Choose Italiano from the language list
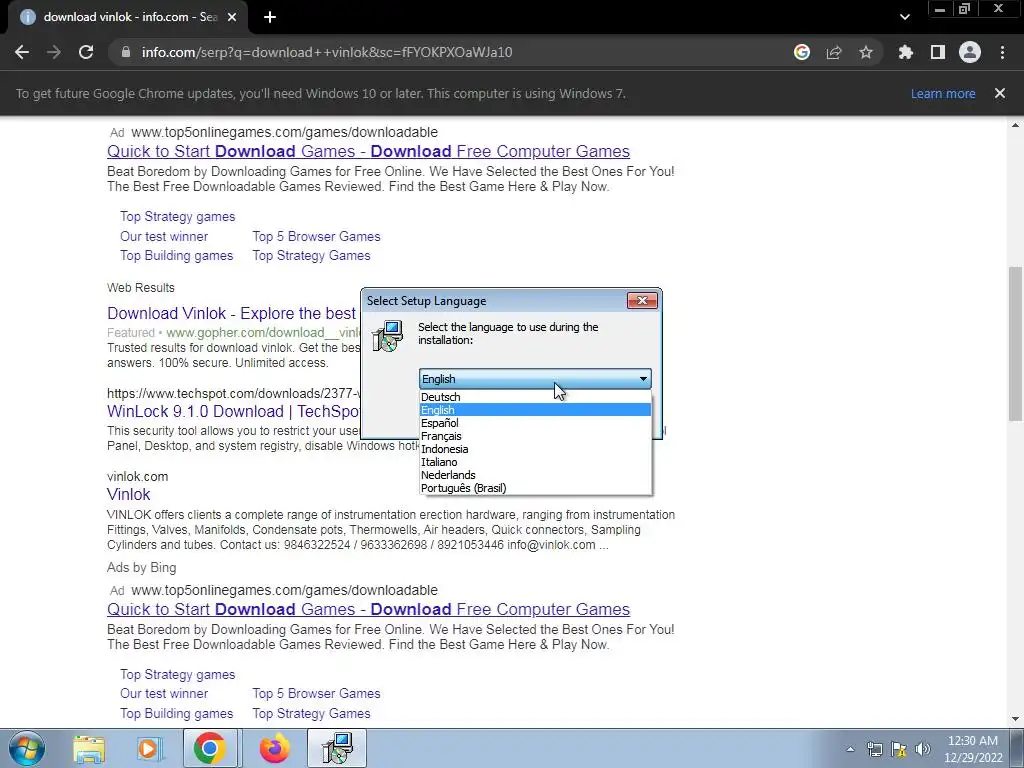This screenshot has height=768, width=1024. click(535, 462)
